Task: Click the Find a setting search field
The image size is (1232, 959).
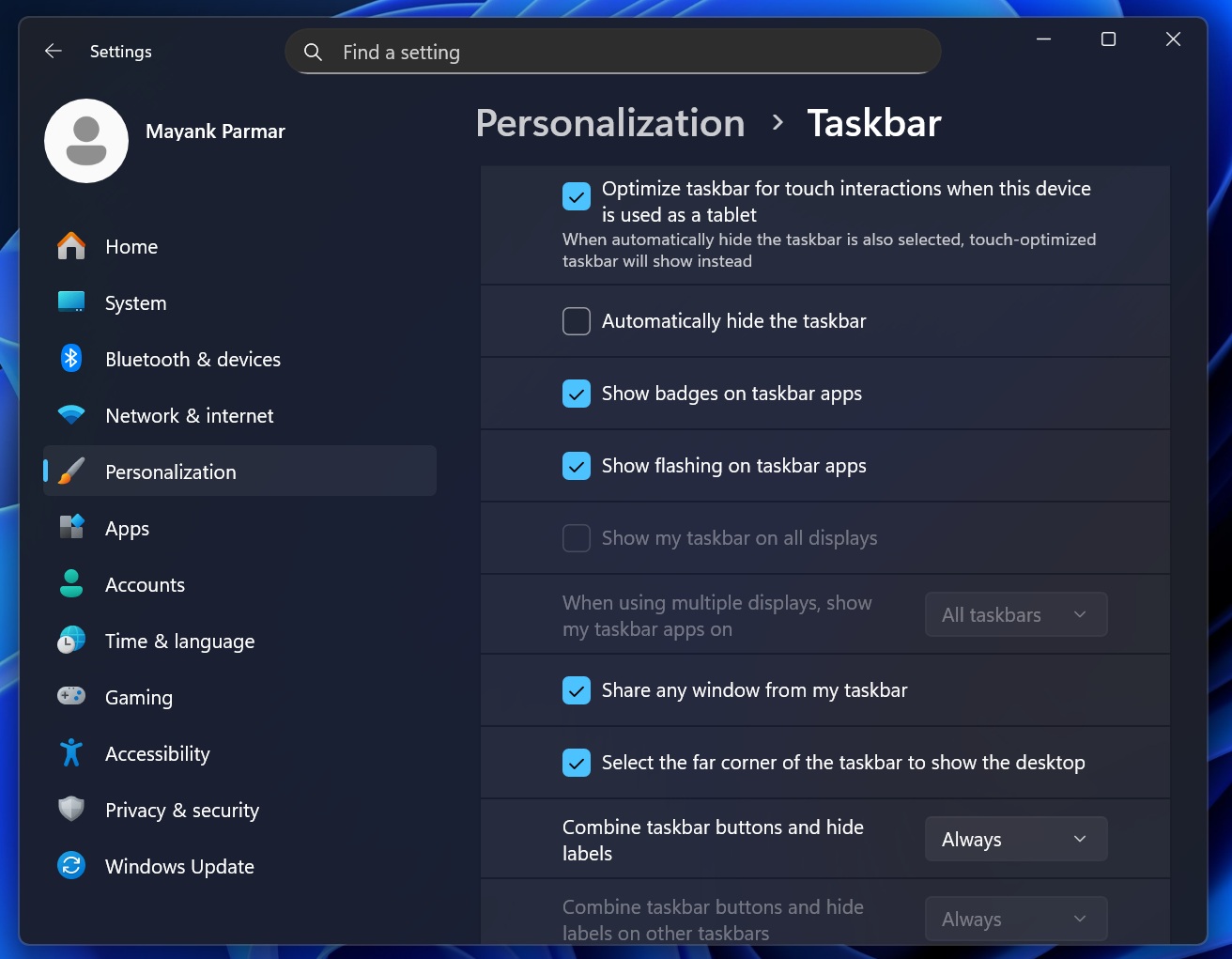Action: pos(612,52)
